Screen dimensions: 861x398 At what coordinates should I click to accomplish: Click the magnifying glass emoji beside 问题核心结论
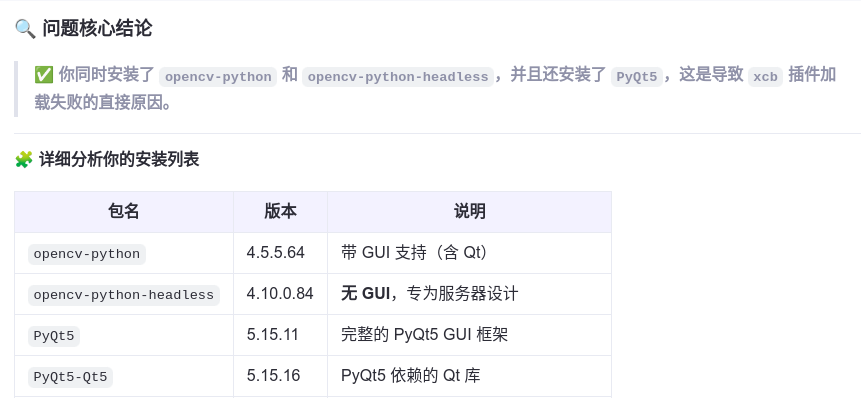coord(25,29)
